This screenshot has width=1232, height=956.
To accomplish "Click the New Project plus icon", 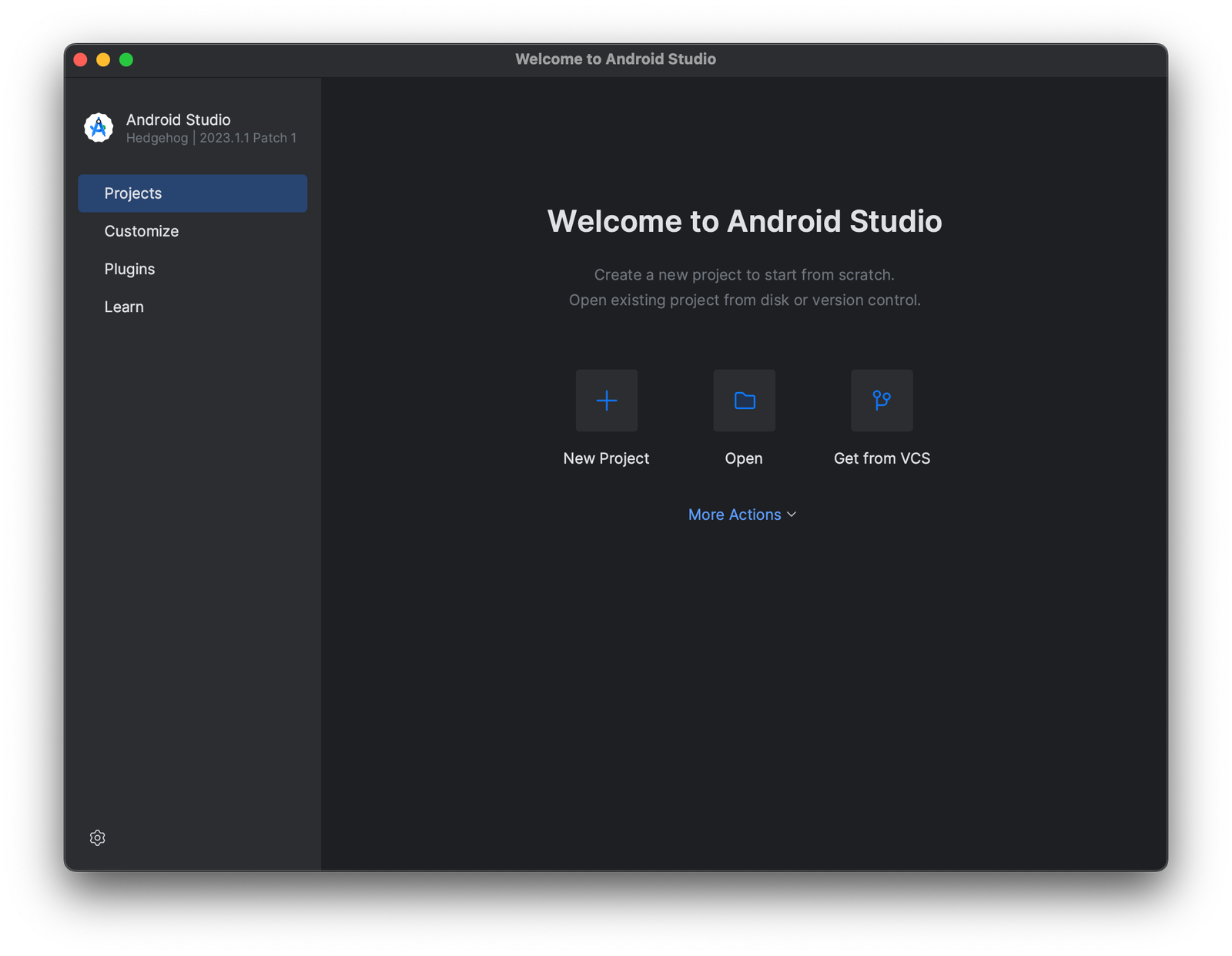I will [607, 401].
